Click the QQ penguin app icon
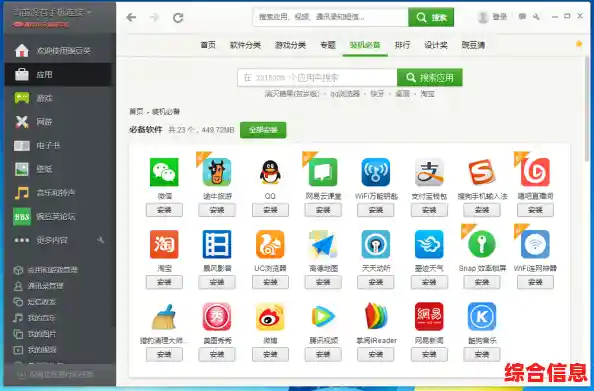Viewport: 594px width, 391px height. (x=270, y=172)
